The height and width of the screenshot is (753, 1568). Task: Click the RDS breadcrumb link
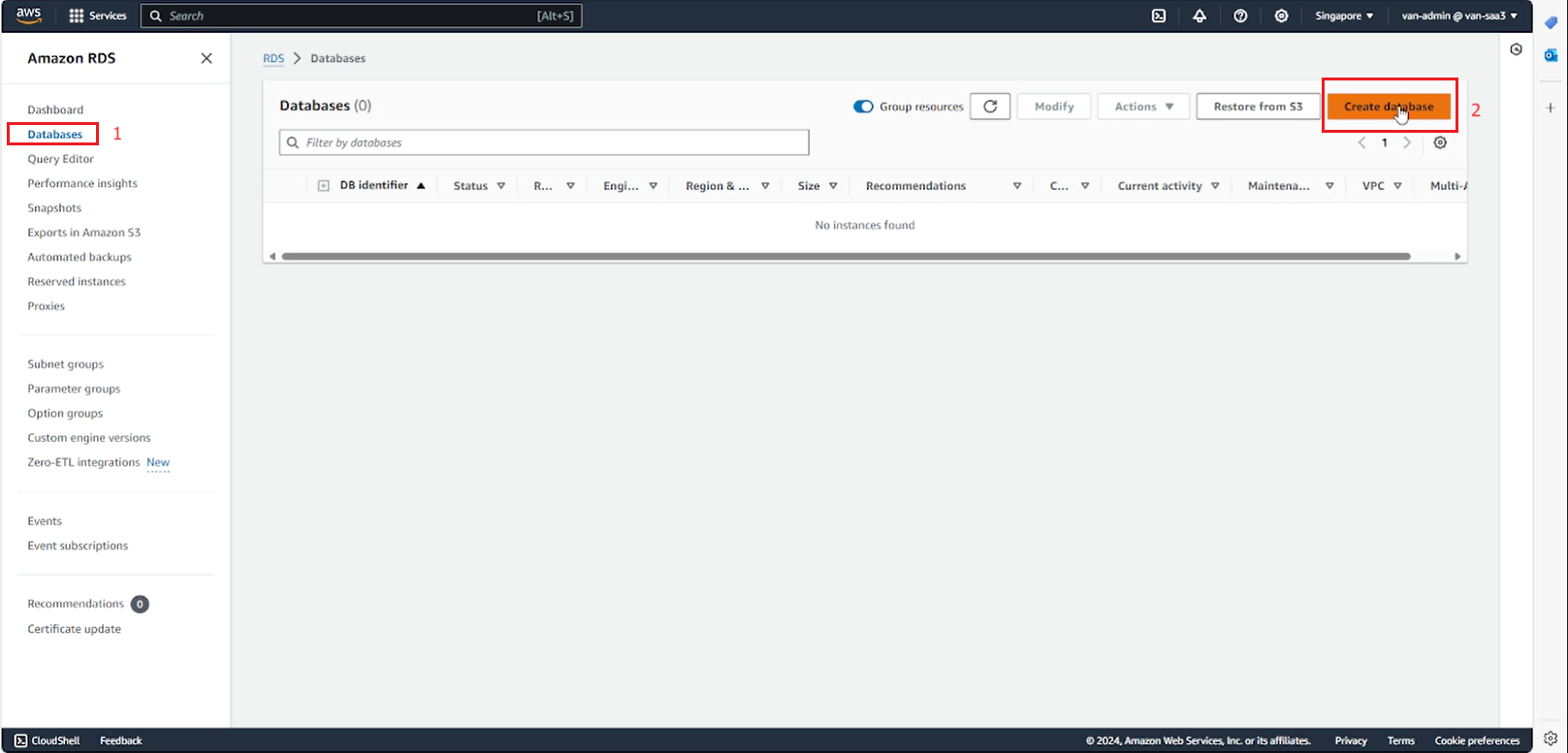[273, 58]
